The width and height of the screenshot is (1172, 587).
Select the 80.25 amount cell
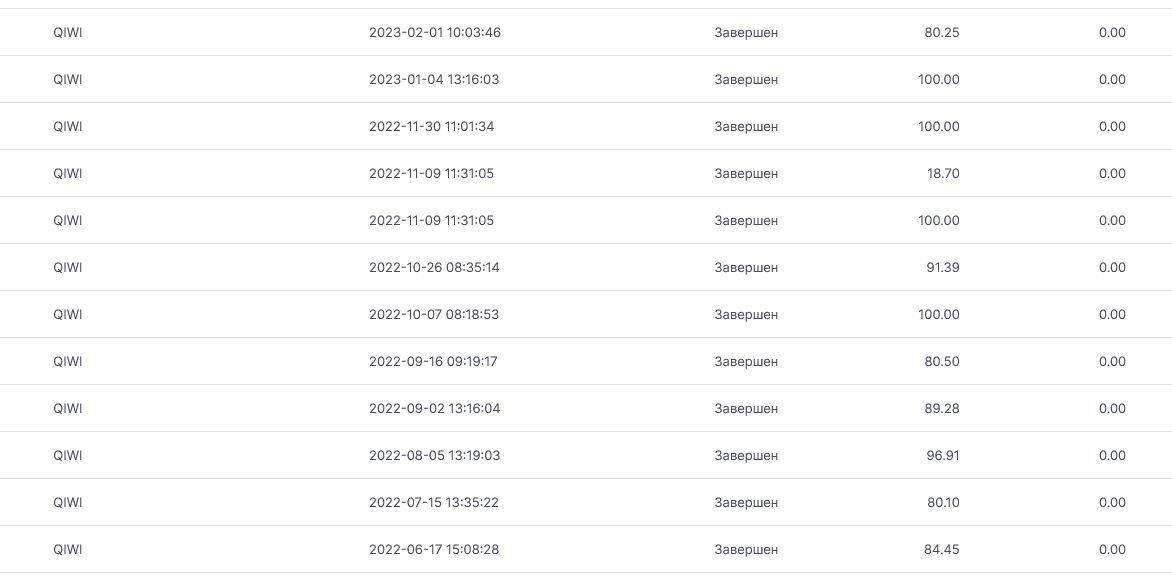pos(941,33)
